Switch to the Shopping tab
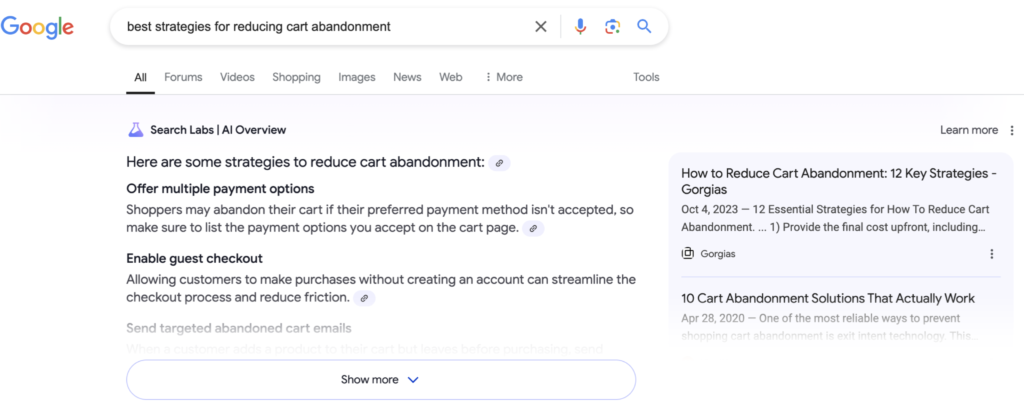Image resolution: width=1024 pixels, height=406 pixels. (x=296, y=77)
